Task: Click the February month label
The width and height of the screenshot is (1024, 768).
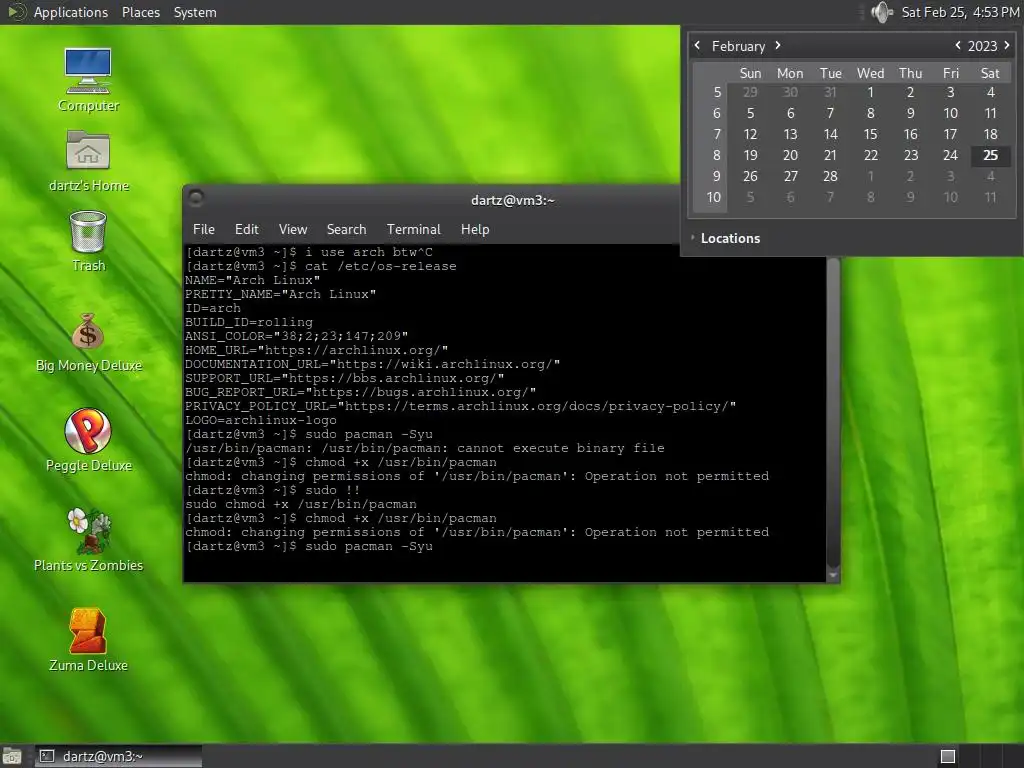Action: pos(738,46)
